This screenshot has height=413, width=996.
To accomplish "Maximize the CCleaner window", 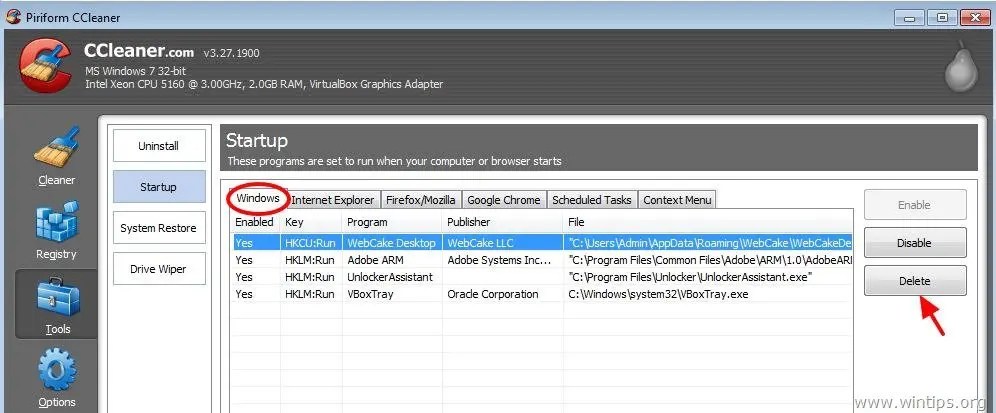I will tap(943, 17).
